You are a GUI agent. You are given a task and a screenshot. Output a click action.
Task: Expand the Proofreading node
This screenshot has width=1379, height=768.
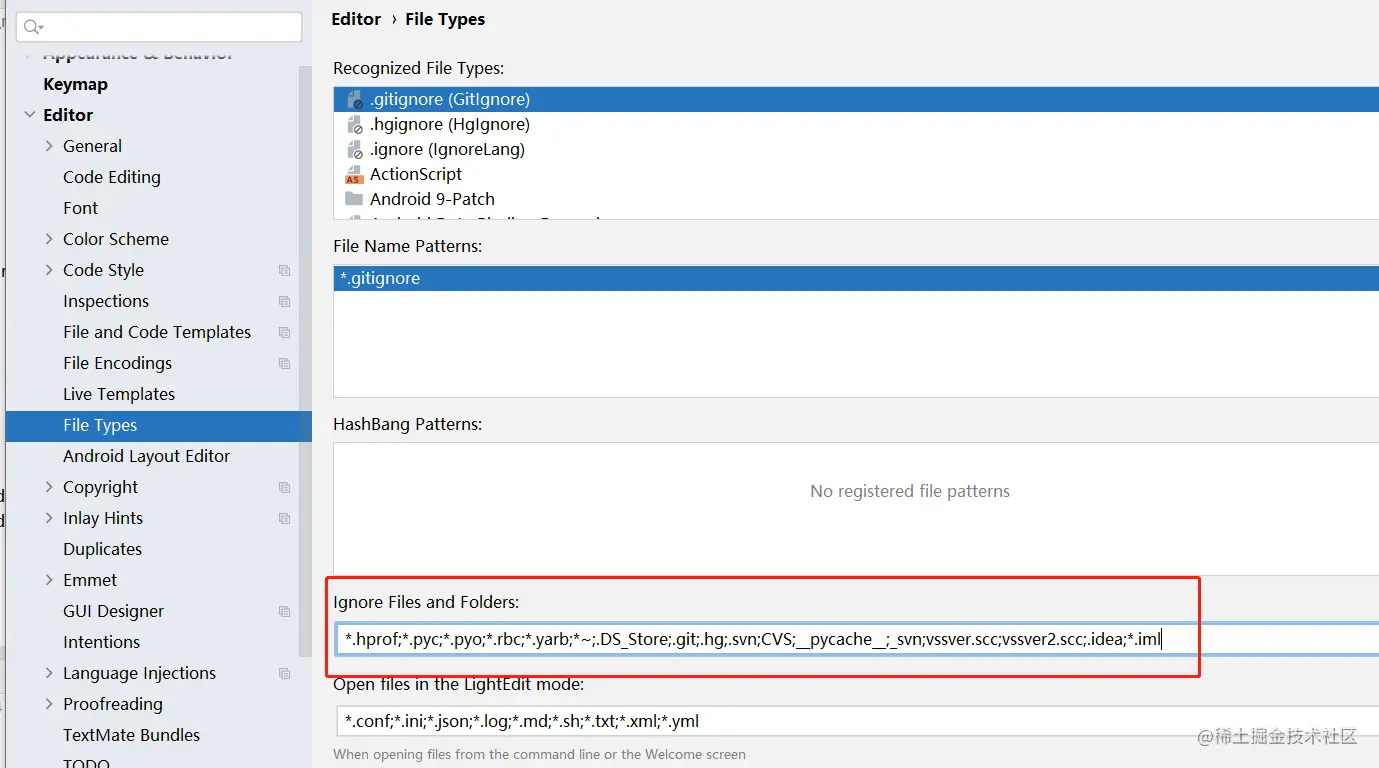click(50, 704)
